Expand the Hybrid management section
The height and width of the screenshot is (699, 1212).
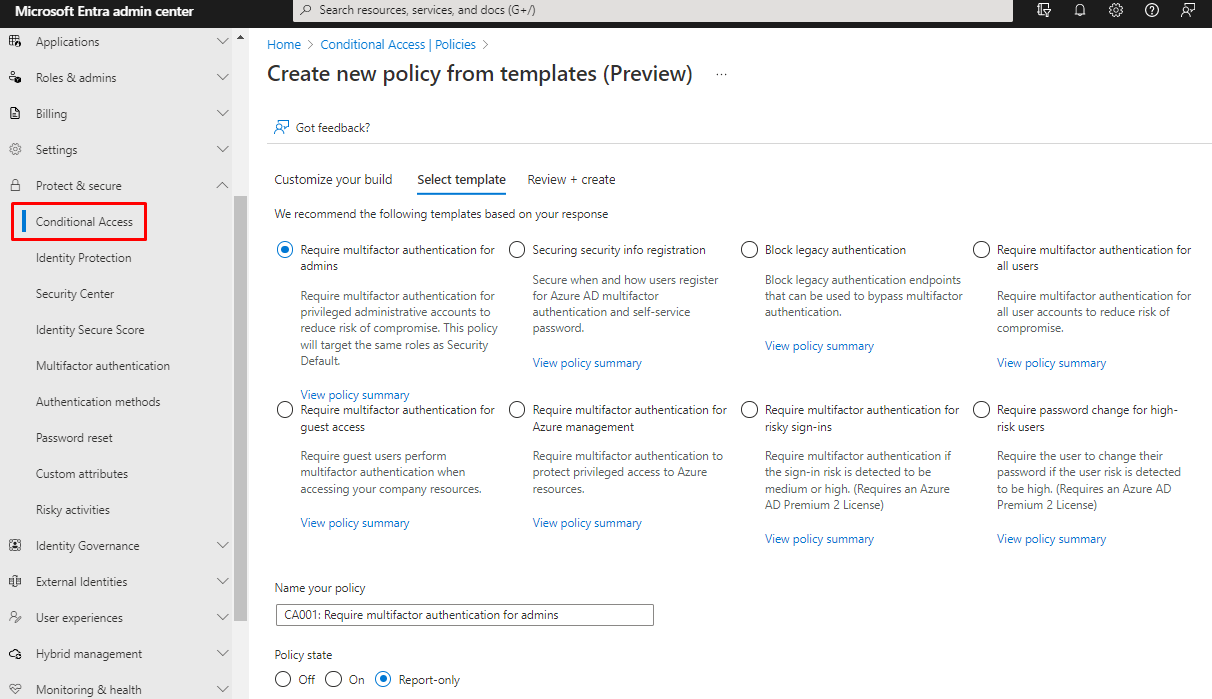point(222,654)
